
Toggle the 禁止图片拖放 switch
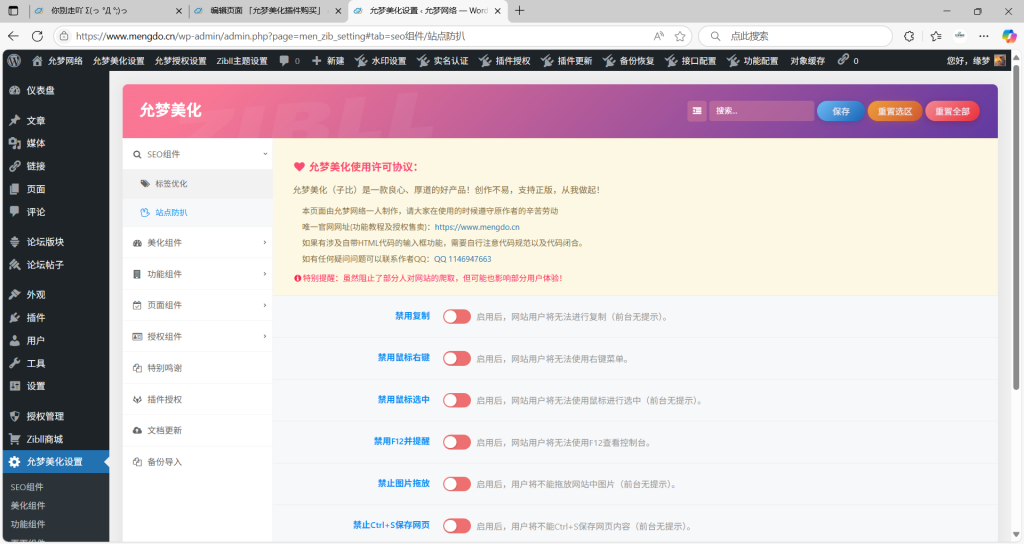(456, 484)
